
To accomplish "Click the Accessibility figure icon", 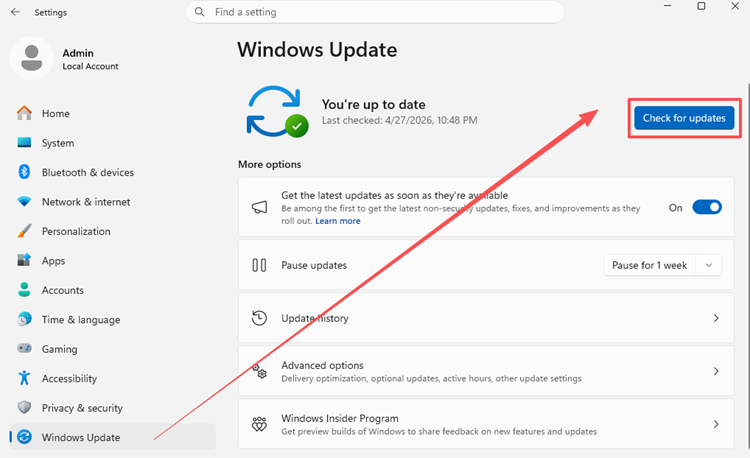I will tap(24, 378).
